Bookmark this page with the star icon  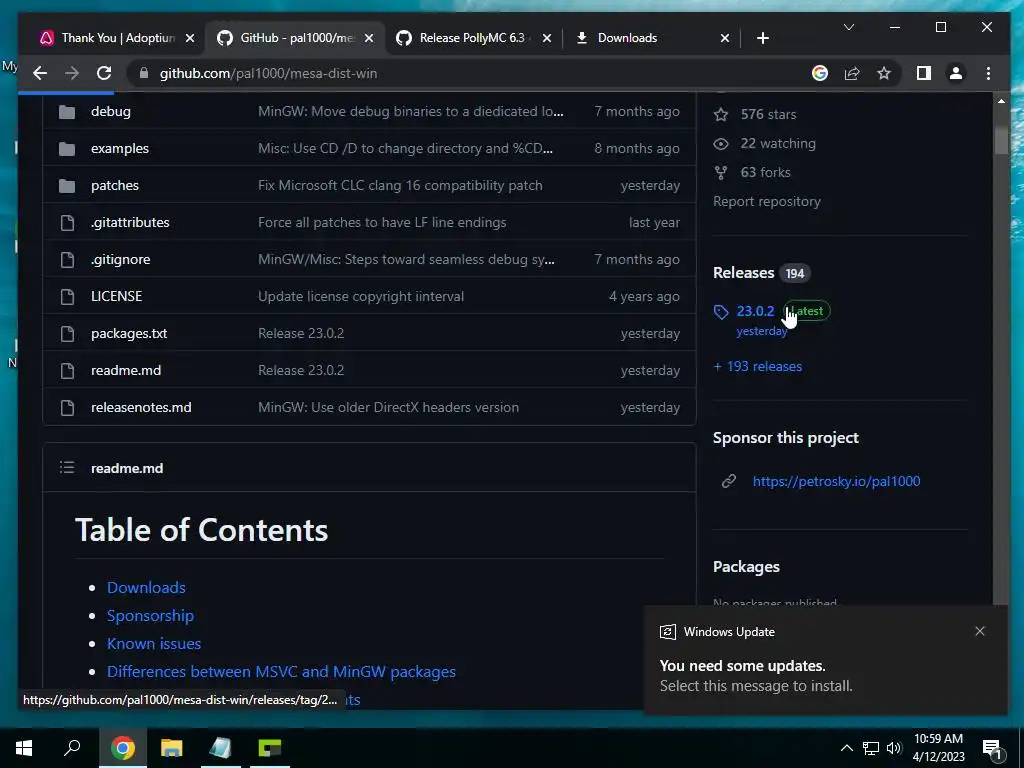884,73
